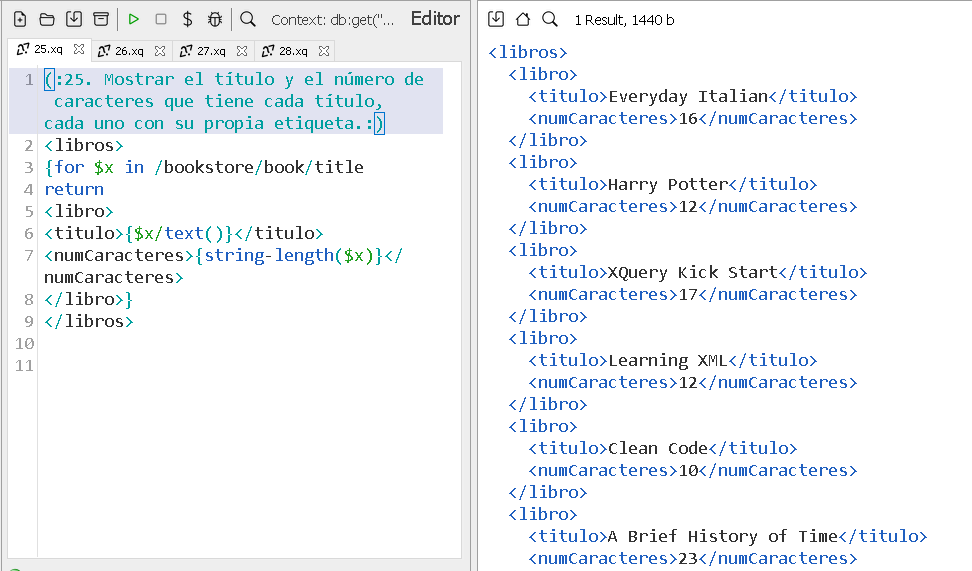The height and width of the screenshot is (571, 972).
Task: Go home in the result panel
Action: pyautogui.click(x=523, y=19)
